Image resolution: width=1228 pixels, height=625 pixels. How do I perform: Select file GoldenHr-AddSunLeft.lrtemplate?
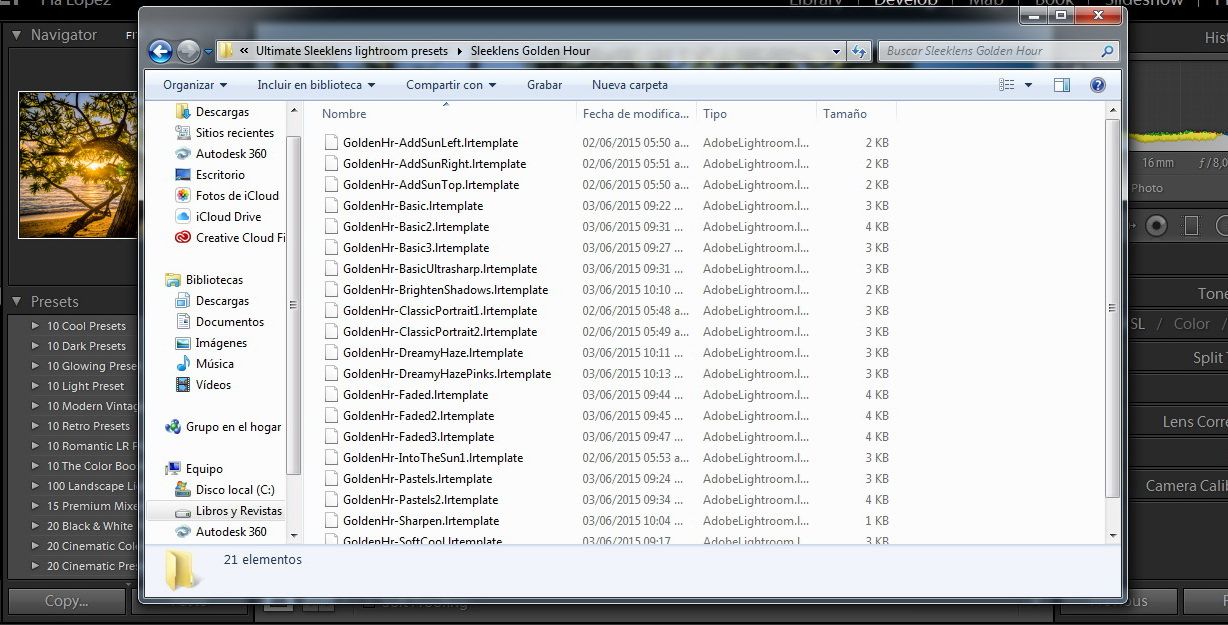tap(430, 143)
